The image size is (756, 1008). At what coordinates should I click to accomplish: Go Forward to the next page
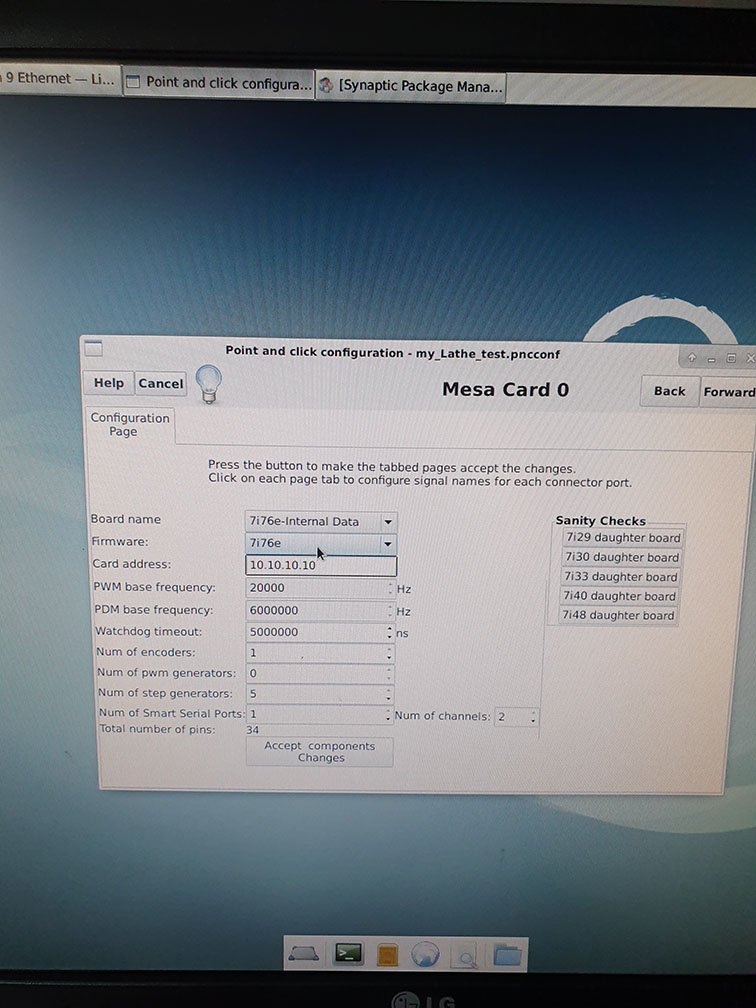click(x=728, y=392)
